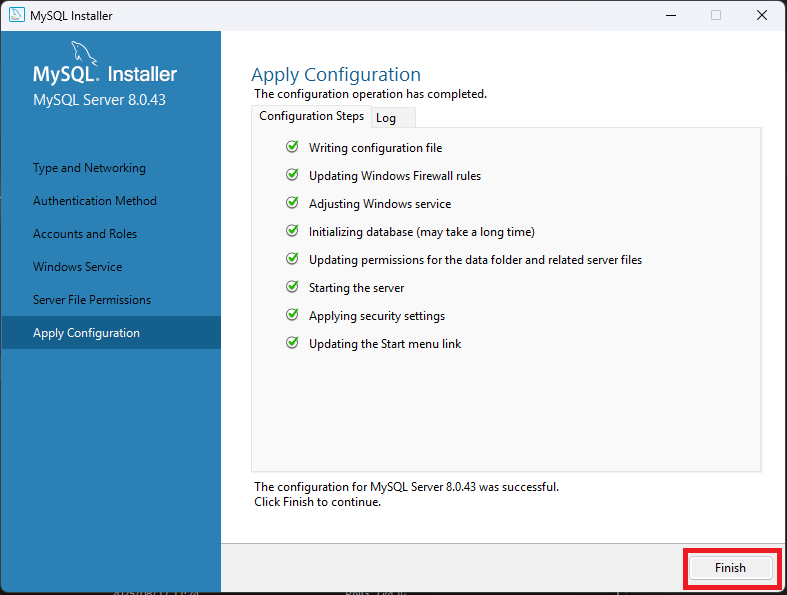Close the MySQL Installer window
Image resolution: width=787 pixels, height=595 pixels.
point(762,15)
